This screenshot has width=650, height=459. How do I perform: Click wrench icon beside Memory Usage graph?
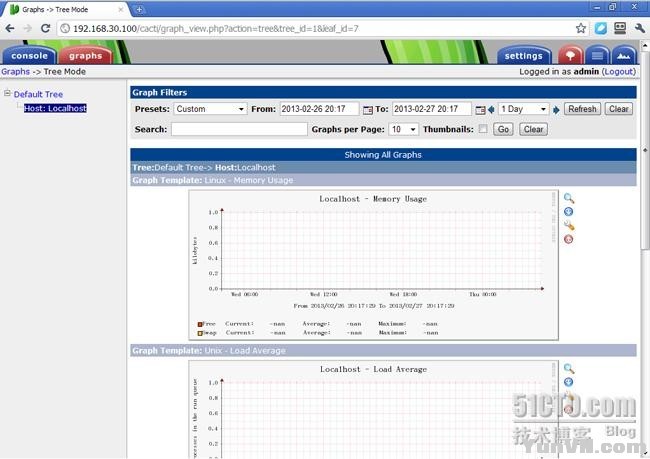569,226
